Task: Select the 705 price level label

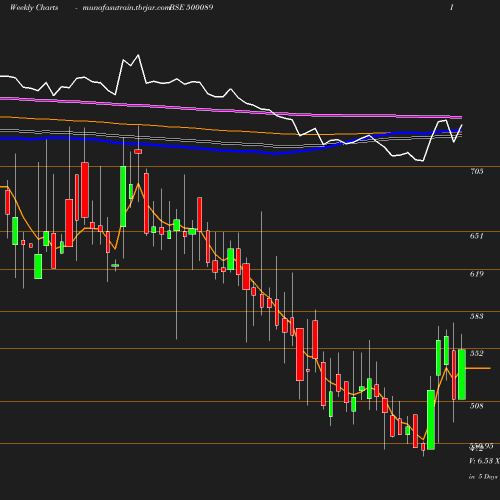Action: [x=476, y=171]
